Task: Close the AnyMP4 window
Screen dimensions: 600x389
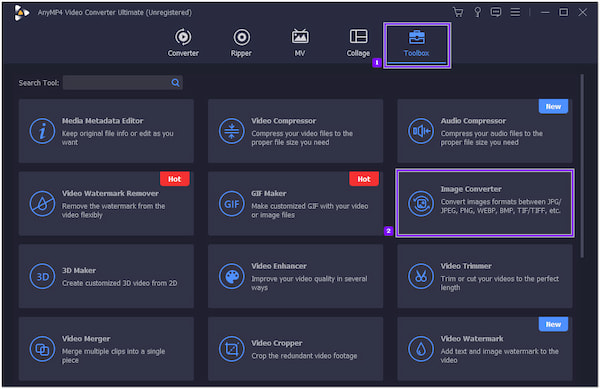Action: point(582,12)
